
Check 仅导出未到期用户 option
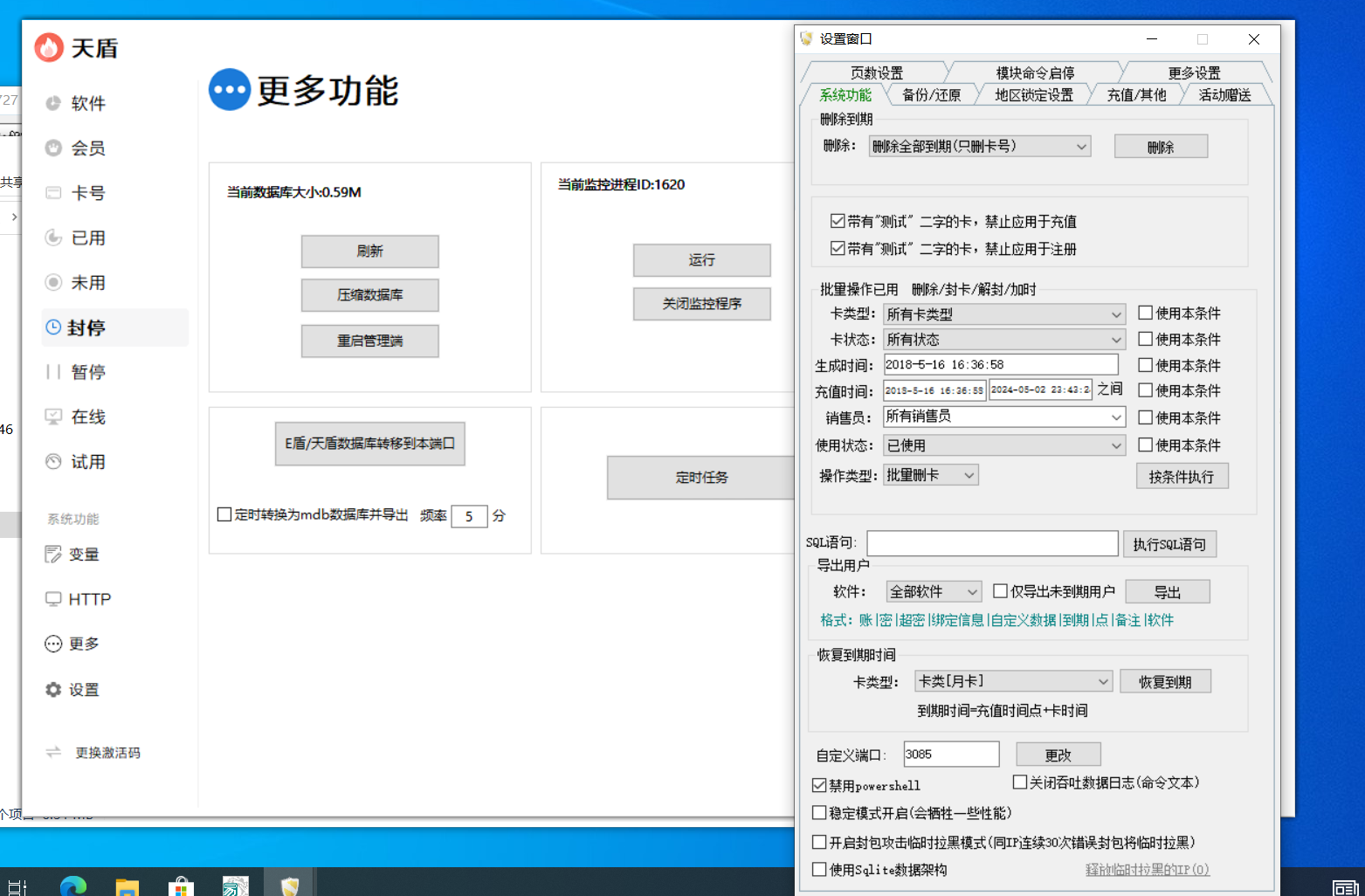[1001, 591]
